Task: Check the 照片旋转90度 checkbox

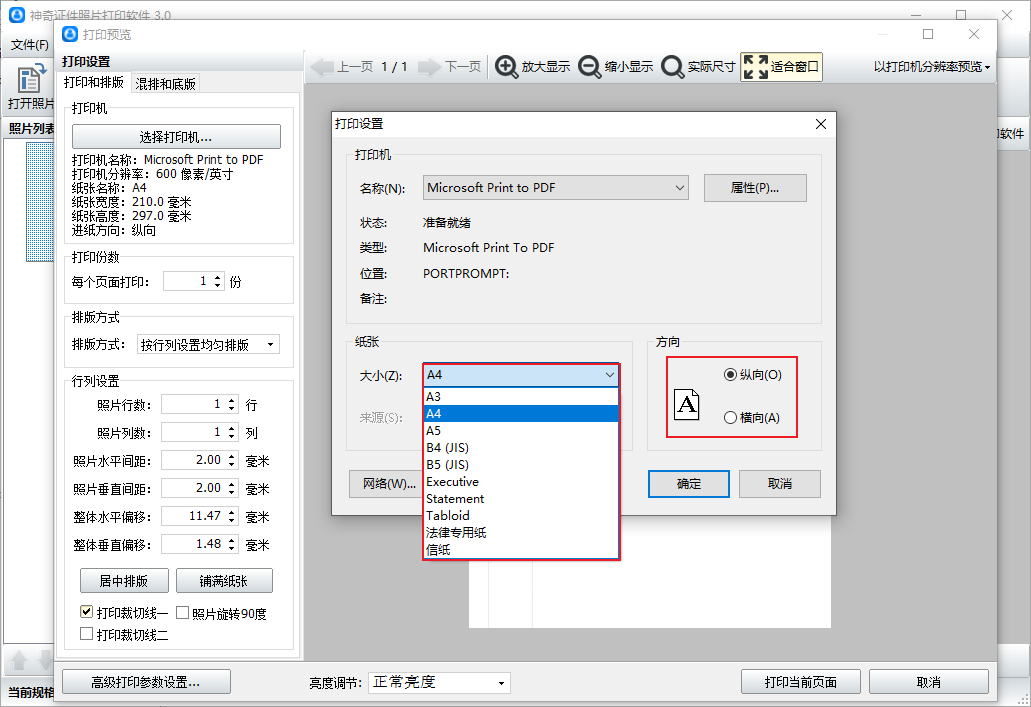Action: [x=180, y=611]
